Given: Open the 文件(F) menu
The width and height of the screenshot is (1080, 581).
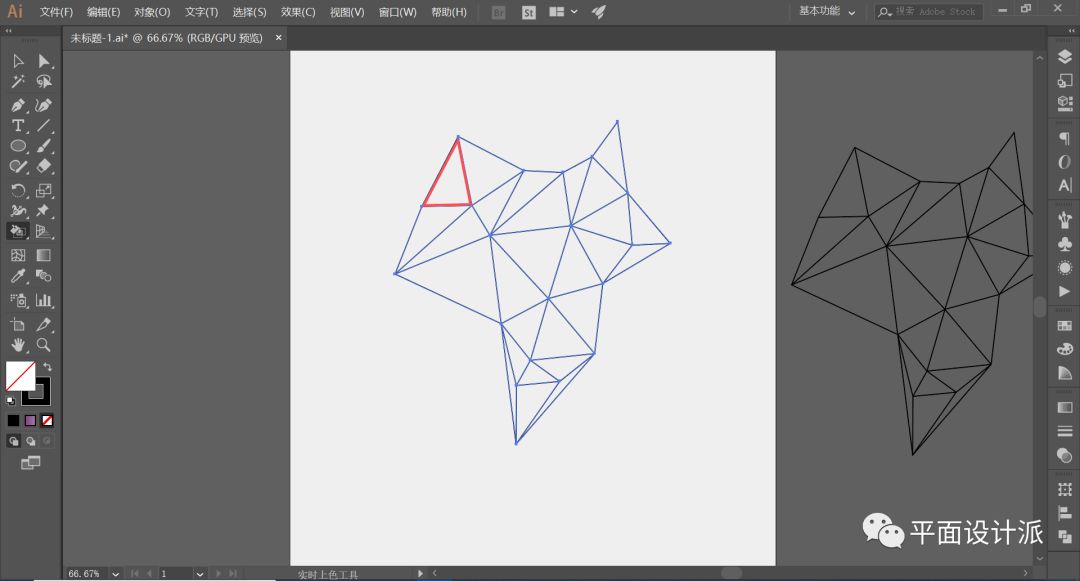Looking at the screenshot, I should click(x=56, y=12).
